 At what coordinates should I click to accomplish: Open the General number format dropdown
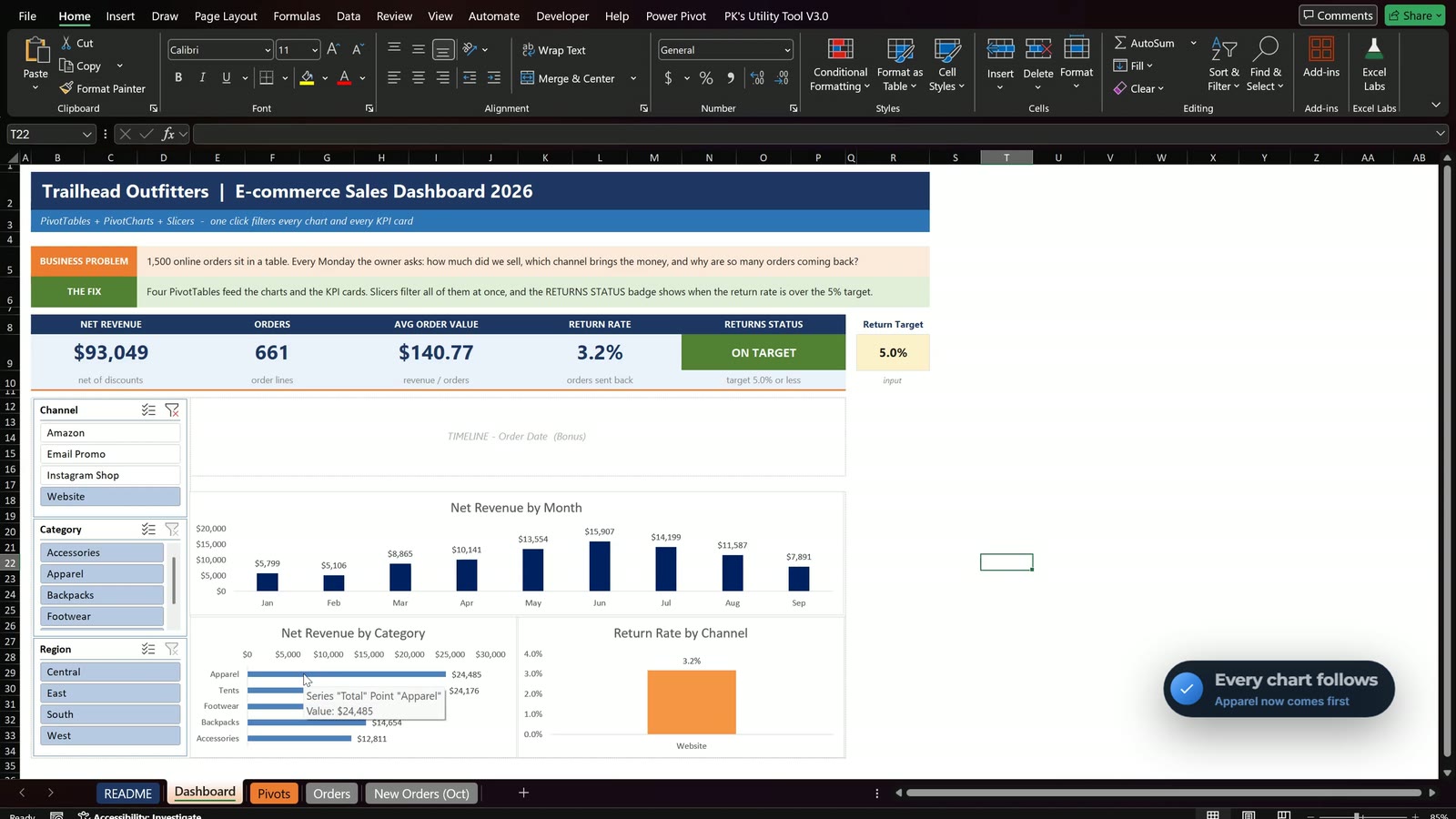coord(787,50)
